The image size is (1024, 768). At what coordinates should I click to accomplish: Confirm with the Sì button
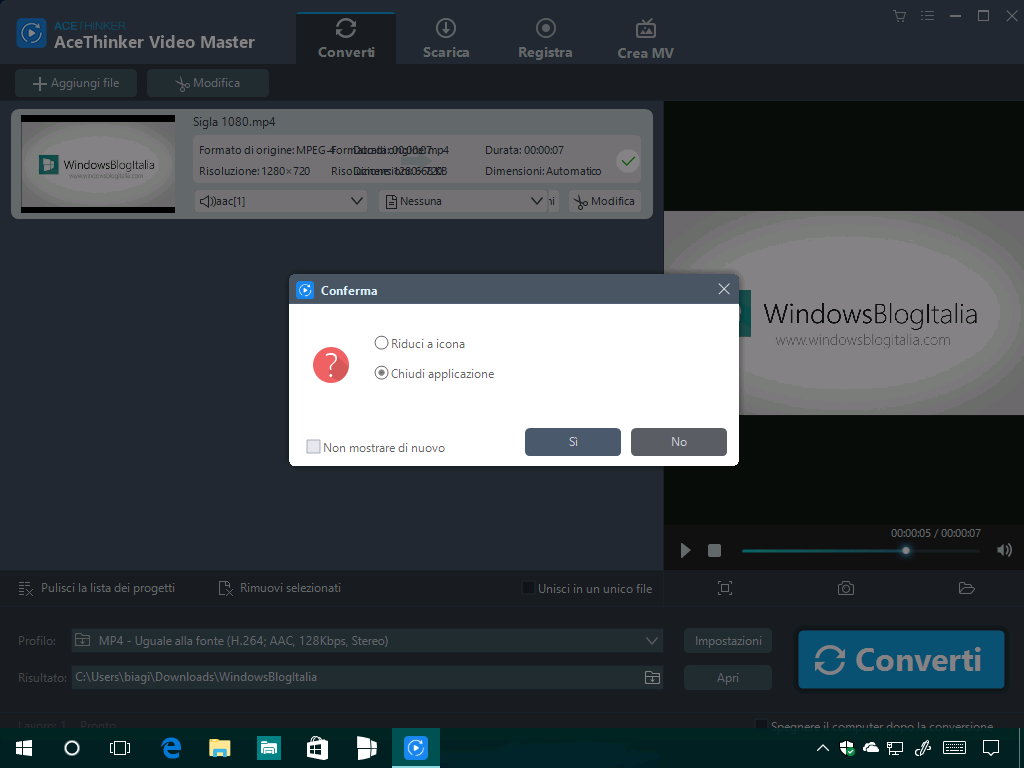573,442
